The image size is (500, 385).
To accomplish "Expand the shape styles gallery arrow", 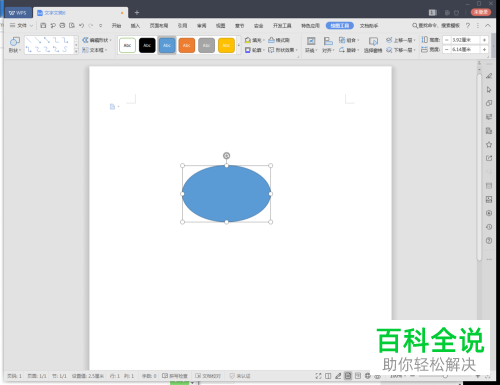I will pyautogui.click(x=239, y=45).
